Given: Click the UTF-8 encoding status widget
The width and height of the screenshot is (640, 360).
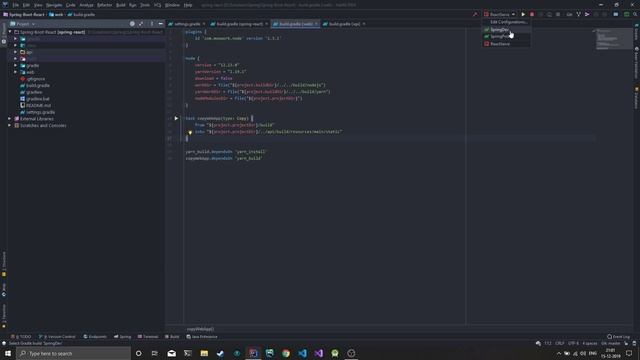Looking at the screenshot, I should point(573,343).
